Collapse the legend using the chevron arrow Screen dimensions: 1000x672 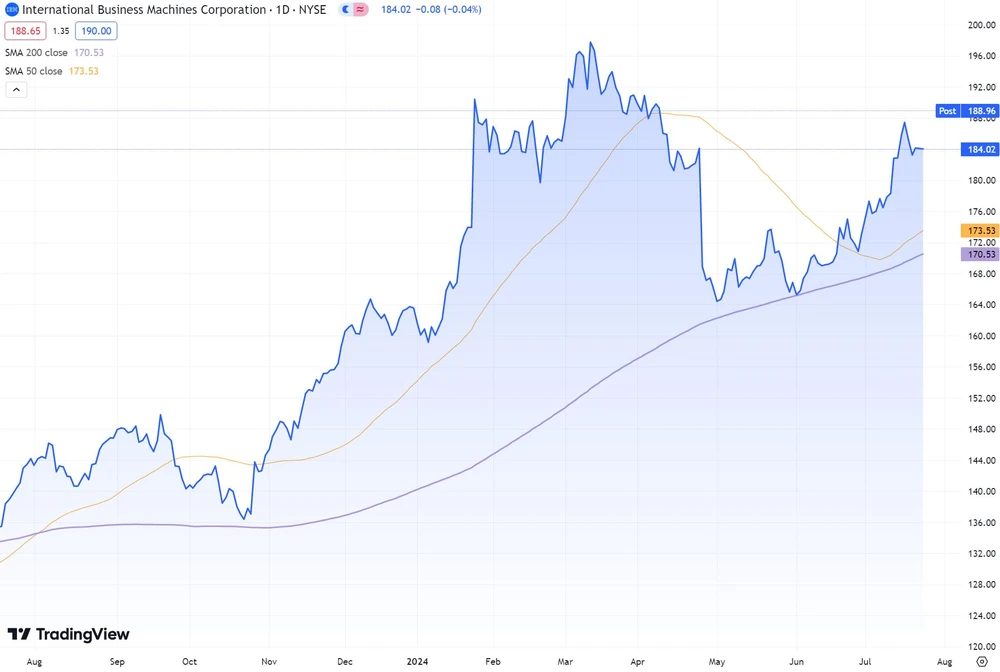pos(16,89)
